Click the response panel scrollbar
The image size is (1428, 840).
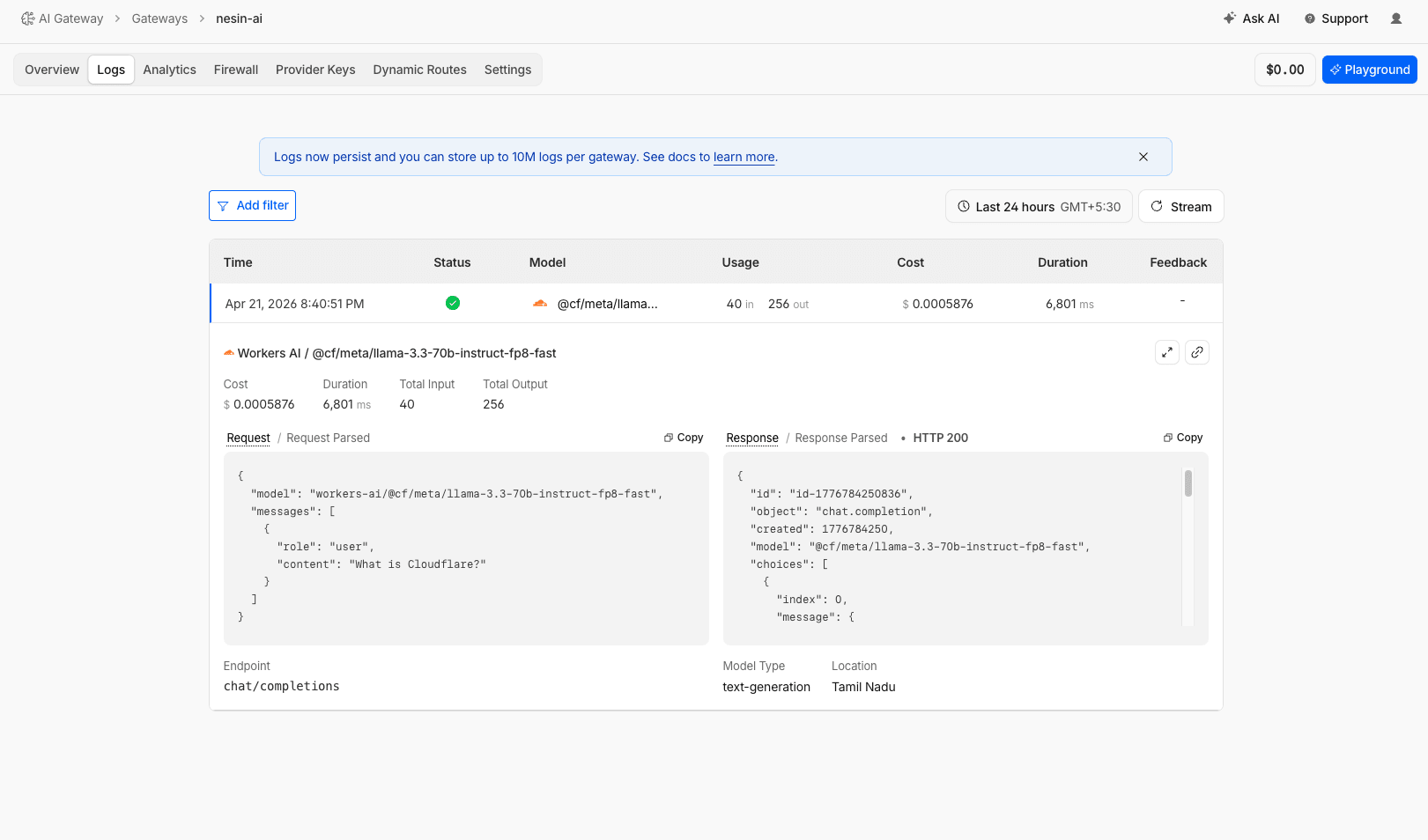tap(1188, 484)
